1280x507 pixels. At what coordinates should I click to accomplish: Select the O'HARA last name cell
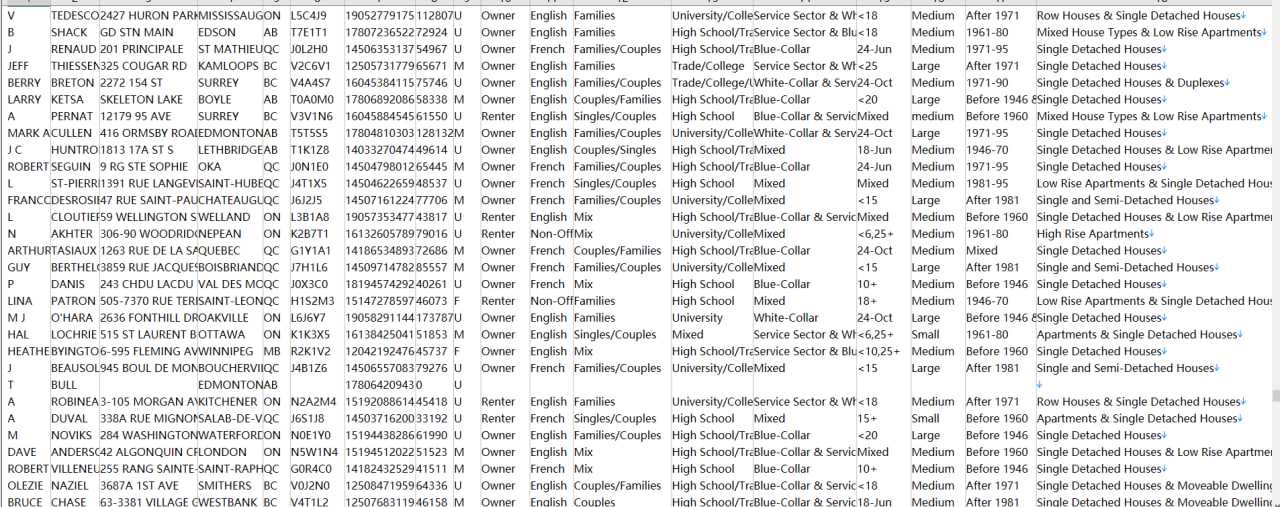tap(74, 317)
